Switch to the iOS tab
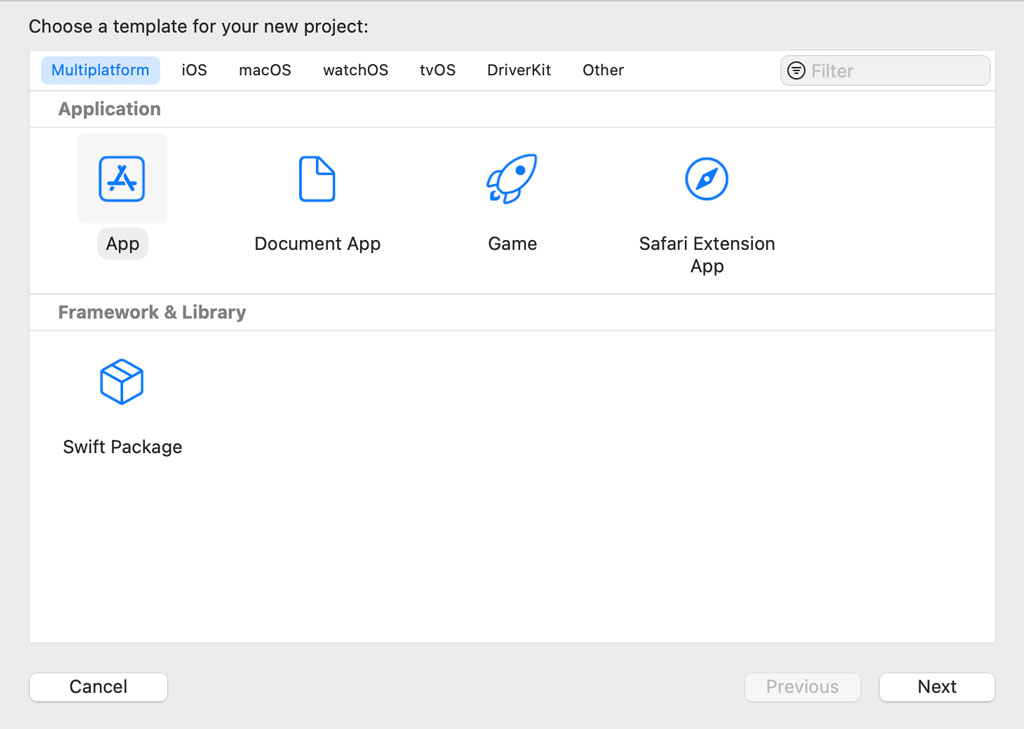 (x=194, y=70)
